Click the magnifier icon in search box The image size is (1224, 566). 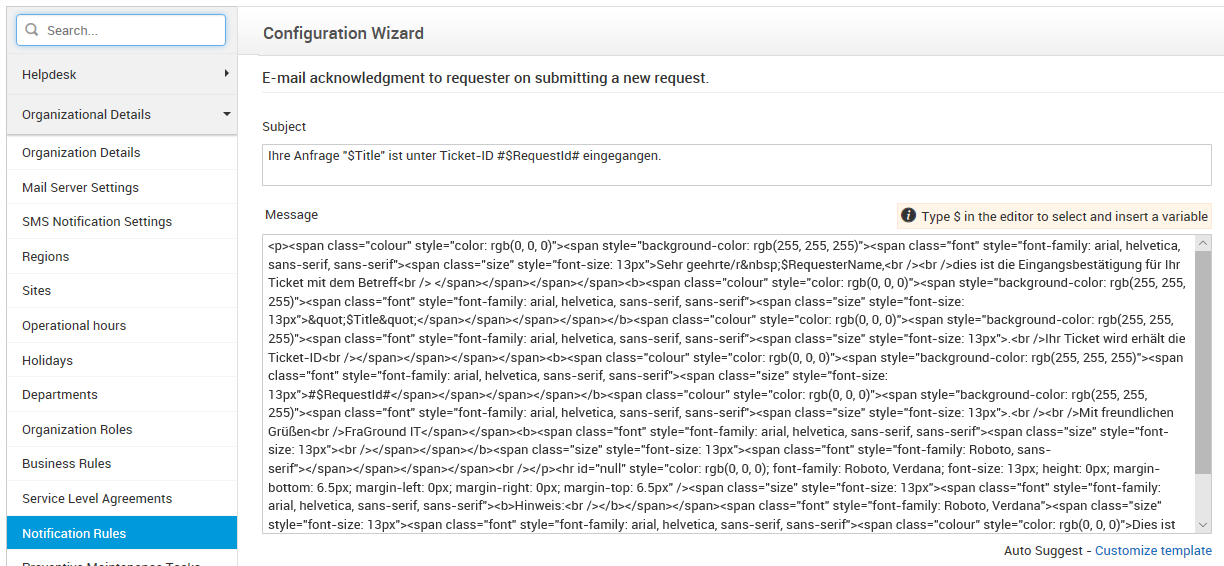pyautogui.click(x=31, y=31)
